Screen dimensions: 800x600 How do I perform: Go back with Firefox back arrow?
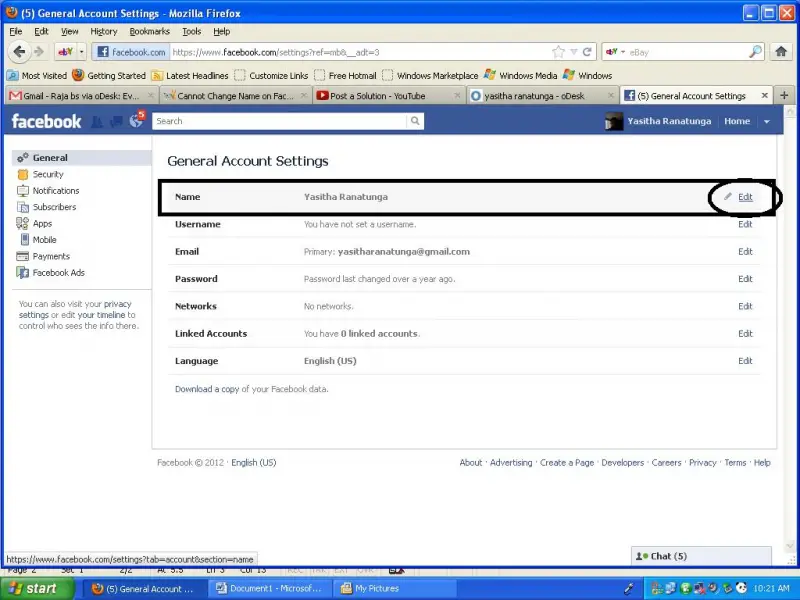click(x=19, y=52)
